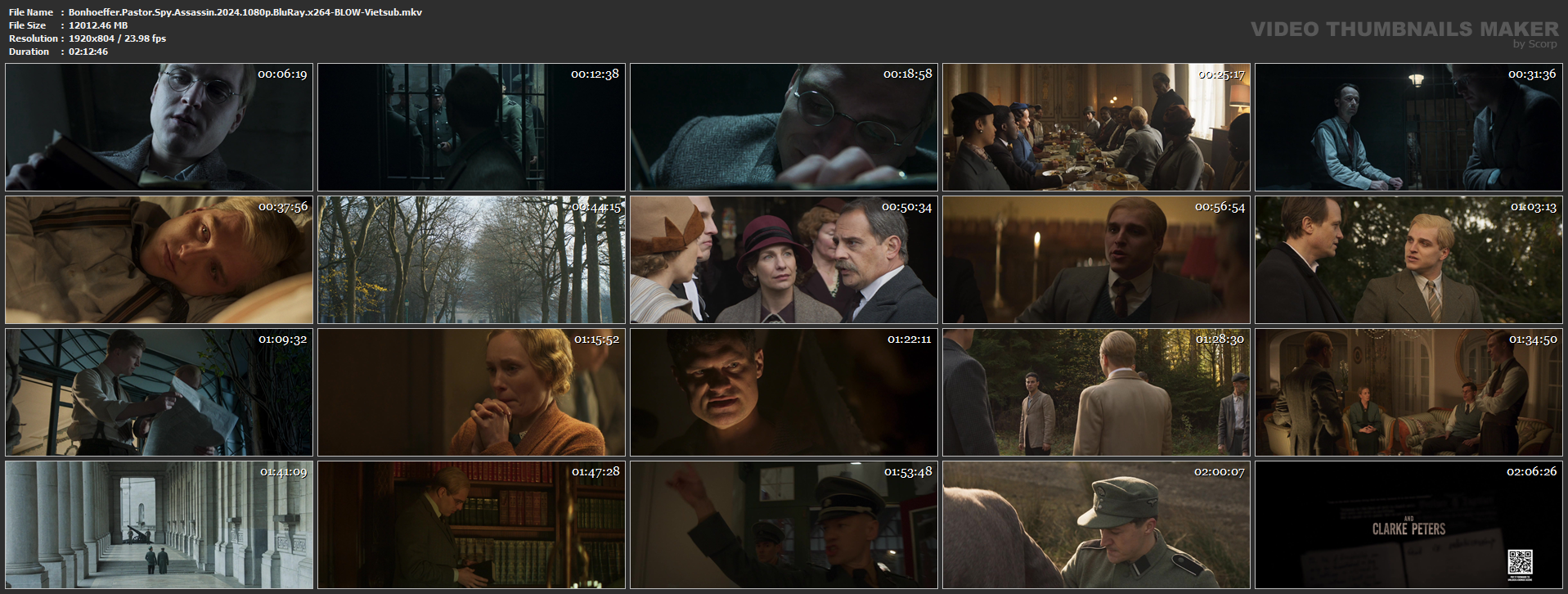1568x594 pixels.
Task: Select the thumbnail stamped 00:50:34
Action: click(784, 260)
